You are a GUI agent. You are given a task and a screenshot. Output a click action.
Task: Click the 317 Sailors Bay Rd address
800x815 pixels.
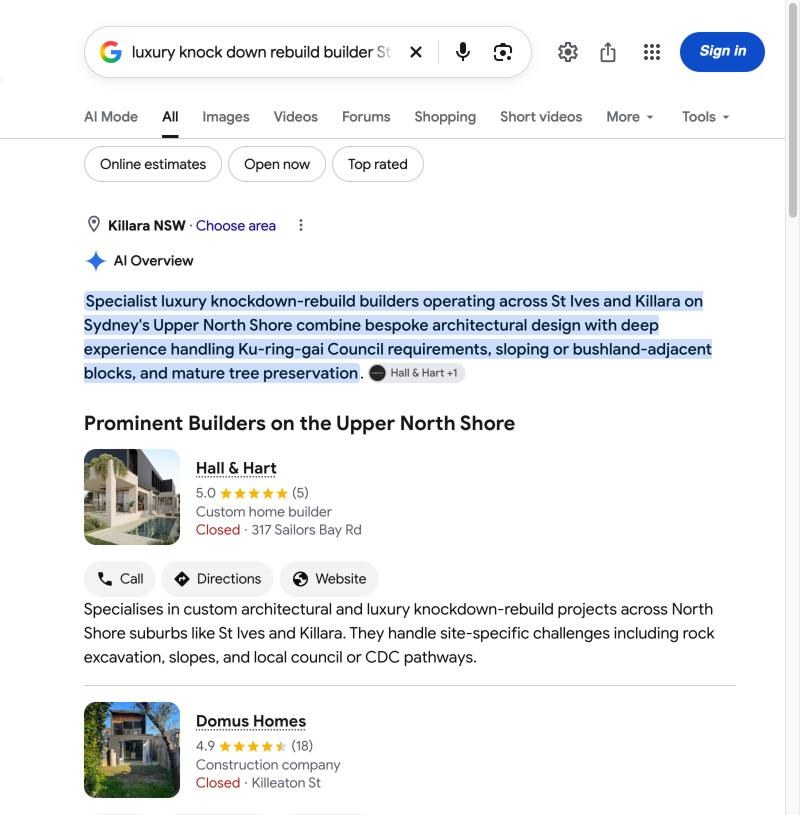click(x=307, y=530)
